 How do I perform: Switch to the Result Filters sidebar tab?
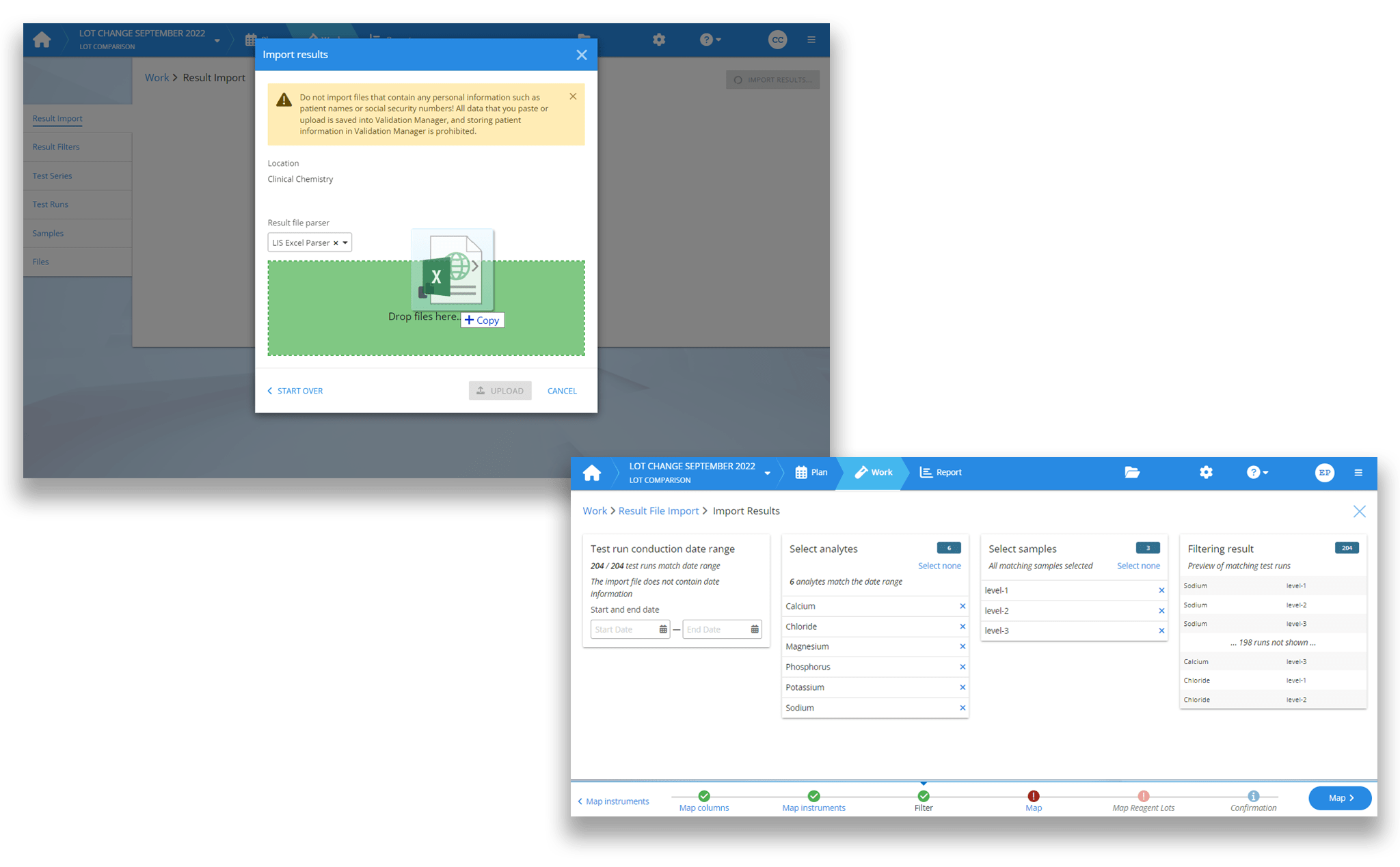point(56,146)
